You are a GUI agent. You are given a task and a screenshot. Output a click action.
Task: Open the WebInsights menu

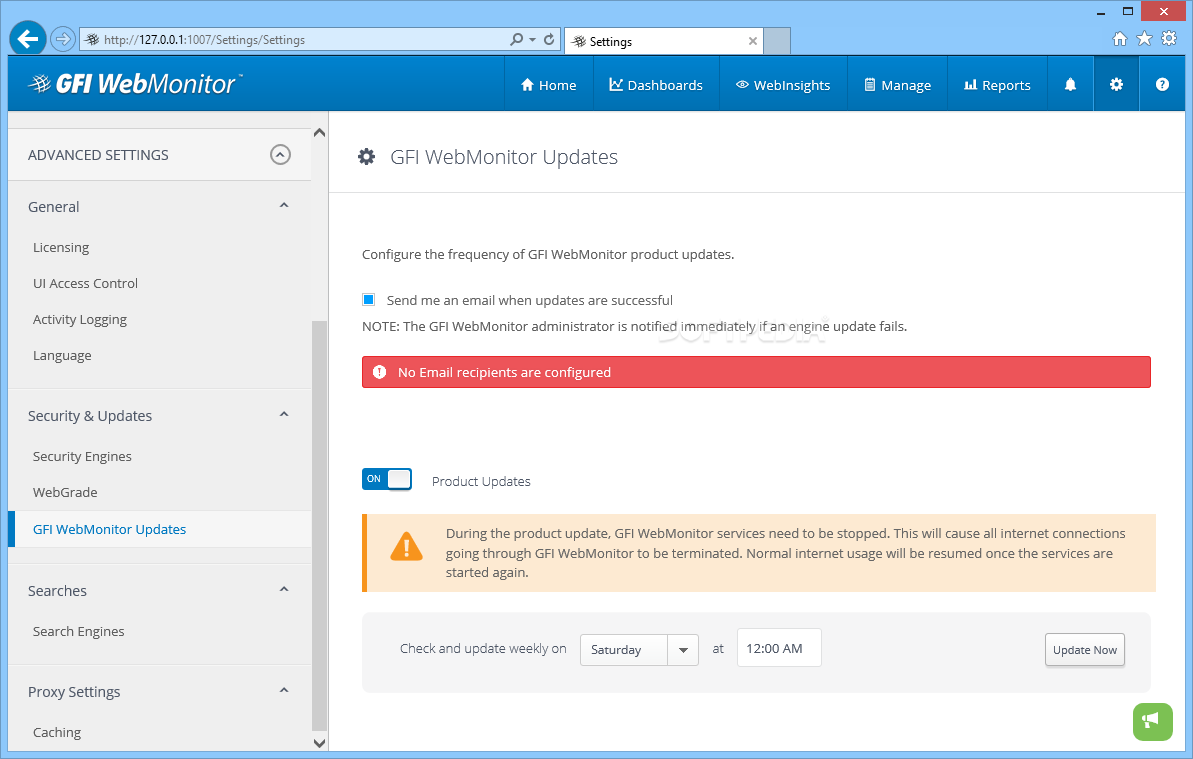tap(783, 84)
